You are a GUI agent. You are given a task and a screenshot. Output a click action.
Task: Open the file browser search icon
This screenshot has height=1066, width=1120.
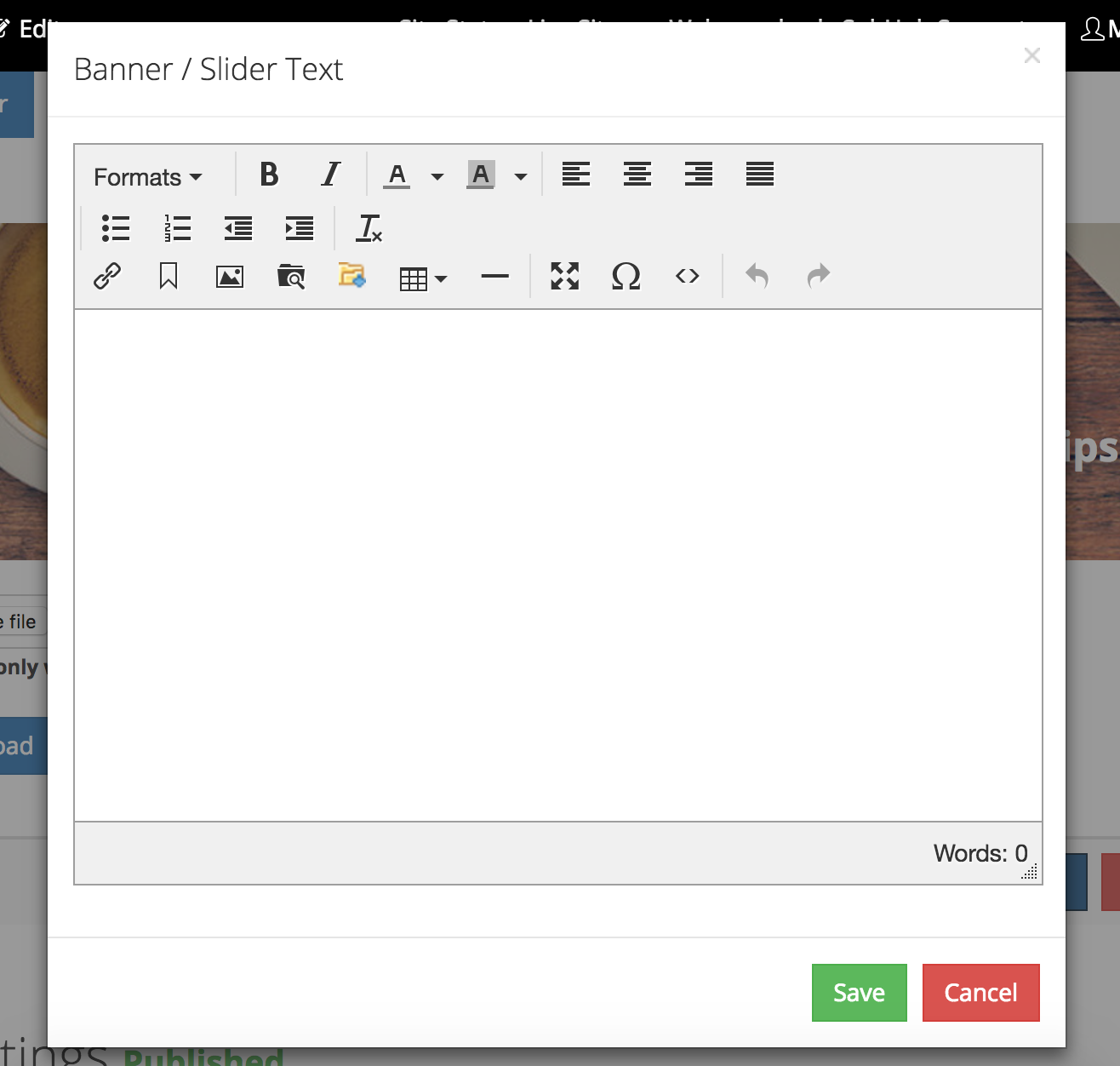(291, 276)
